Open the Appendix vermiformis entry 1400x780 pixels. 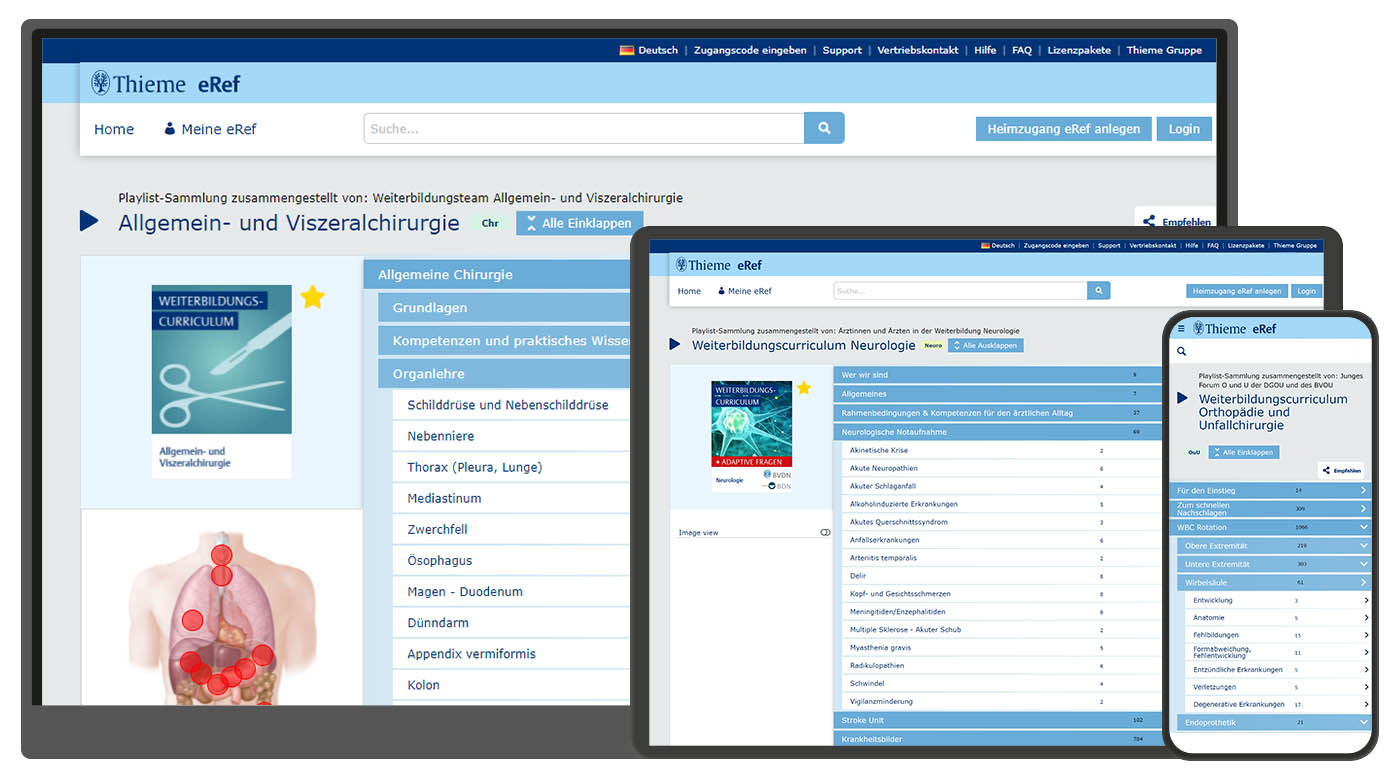click(511, 654)
